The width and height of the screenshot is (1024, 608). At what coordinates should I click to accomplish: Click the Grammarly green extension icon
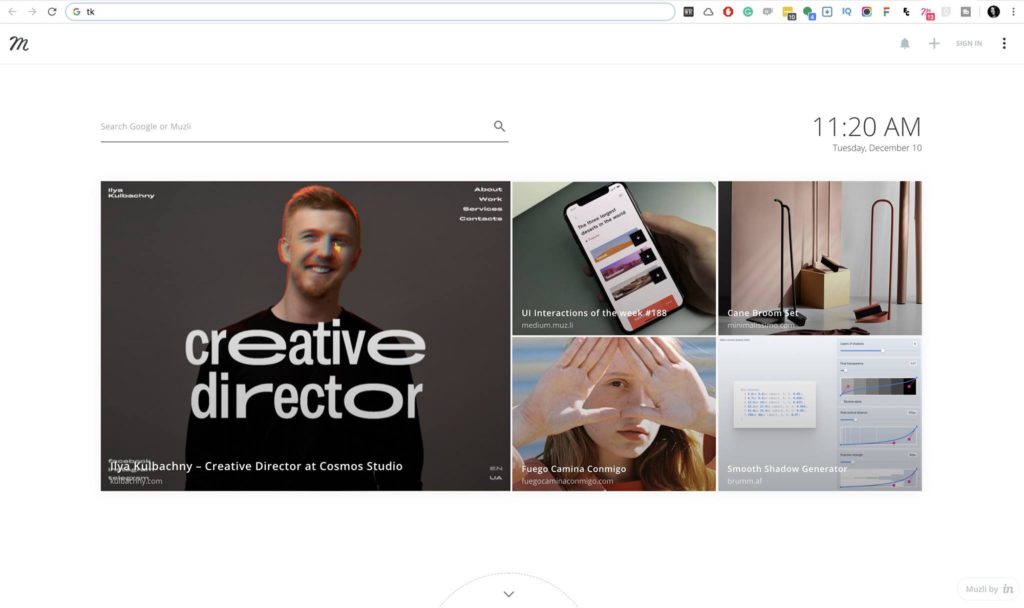tap(748, 12)
